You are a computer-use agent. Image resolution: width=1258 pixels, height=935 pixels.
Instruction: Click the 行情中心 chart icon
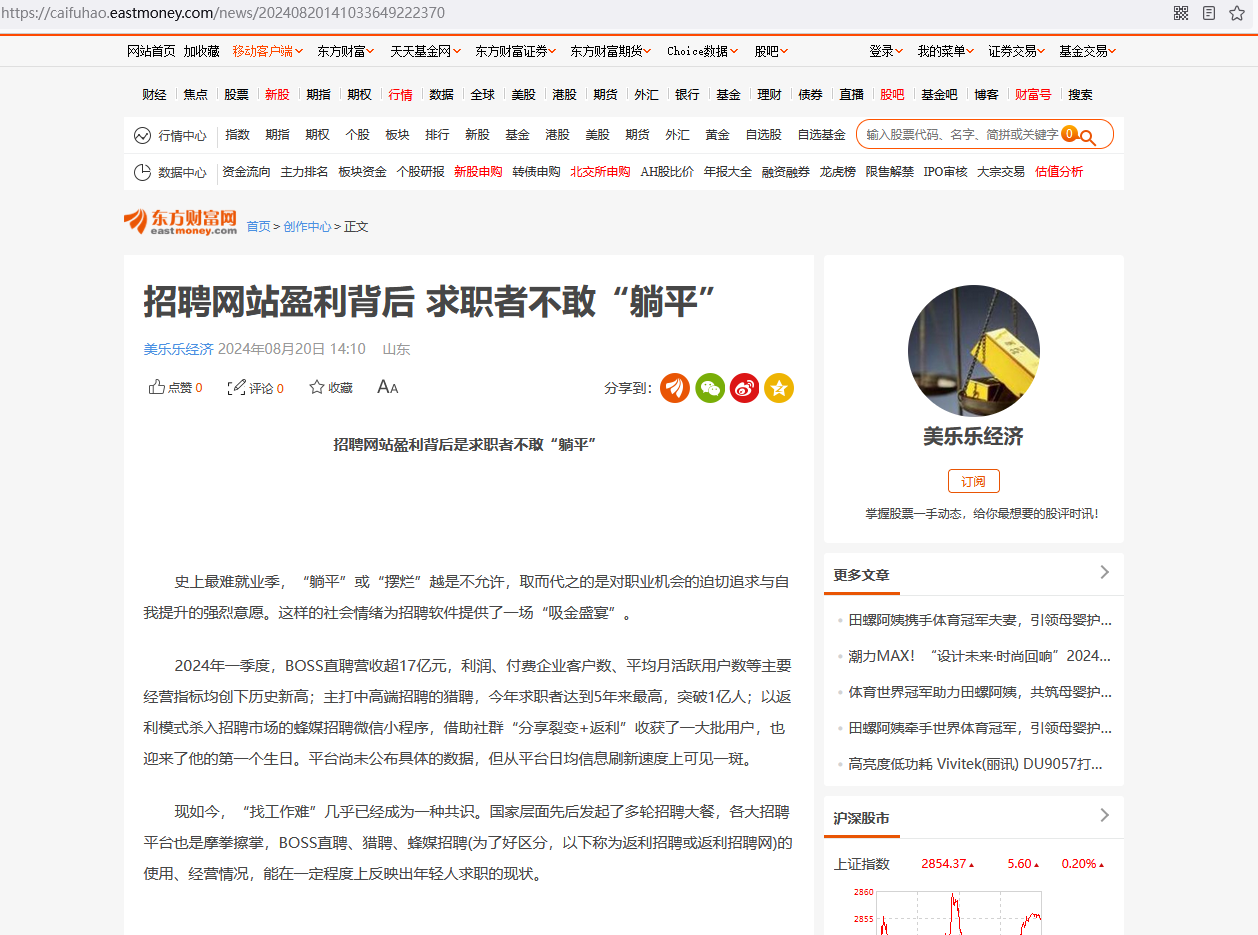[142, 135]
